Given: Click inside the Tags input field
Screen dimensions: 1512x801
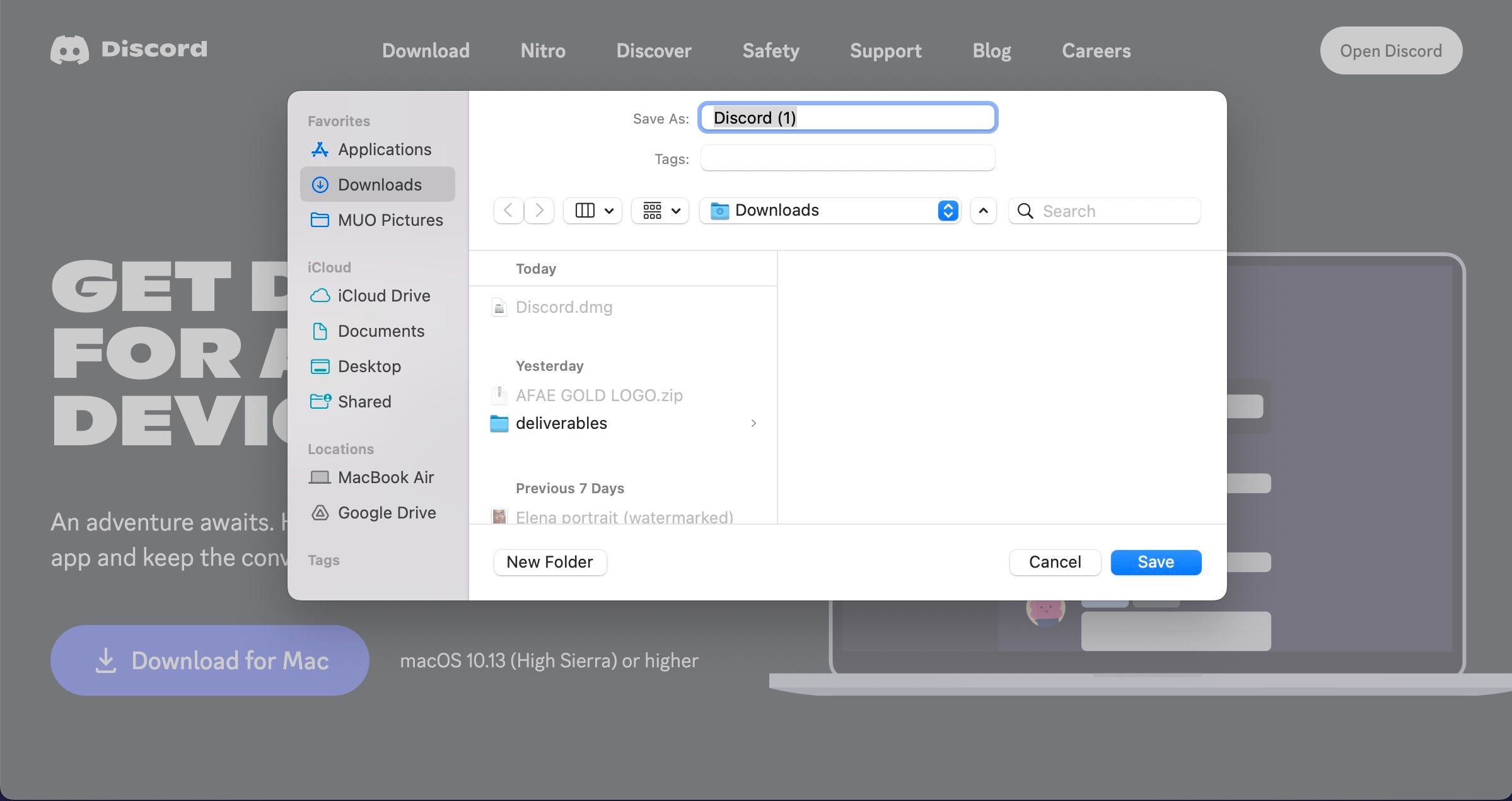Looking at the screenshot, I should [x=847, y=158].
